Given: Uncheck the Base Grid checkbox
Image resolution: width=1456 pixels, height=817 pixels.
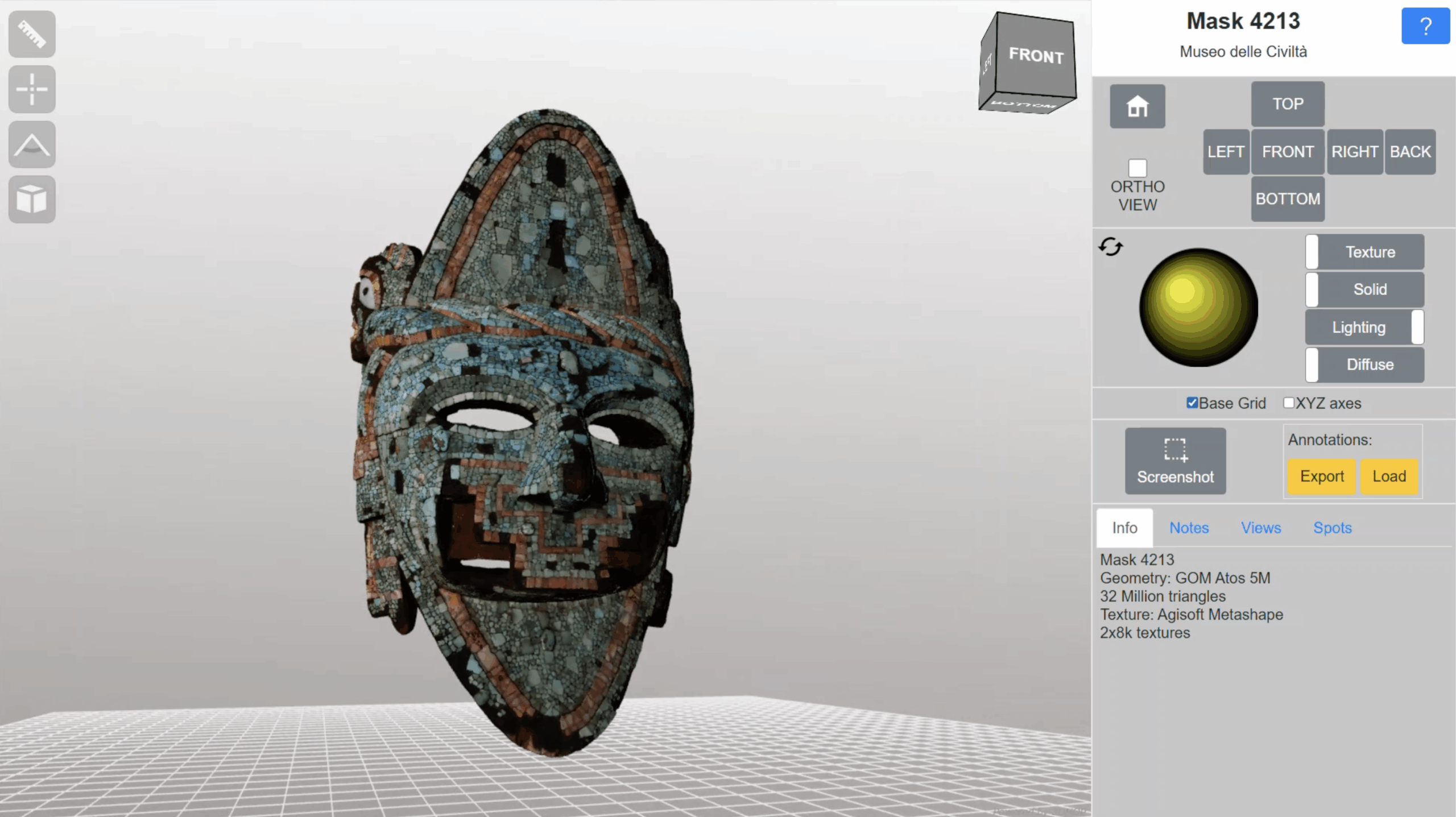Looking at the screenshot, I should pyautogui.click(x=1192, y=403).
